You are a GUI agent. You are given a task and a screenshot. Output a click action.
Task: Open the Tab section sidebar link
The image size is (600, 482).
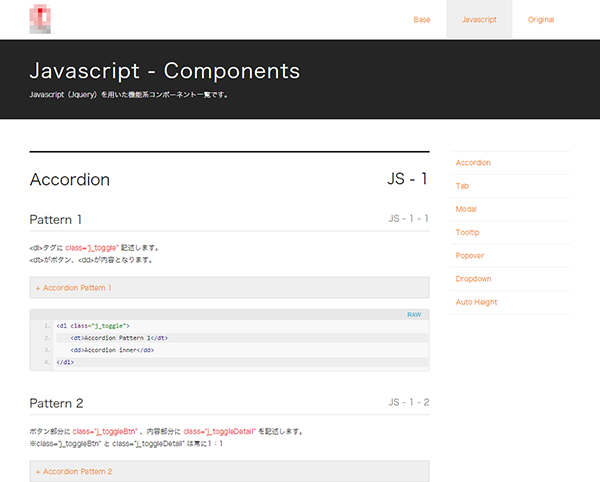pyautogui.click(x=462, y=186)
